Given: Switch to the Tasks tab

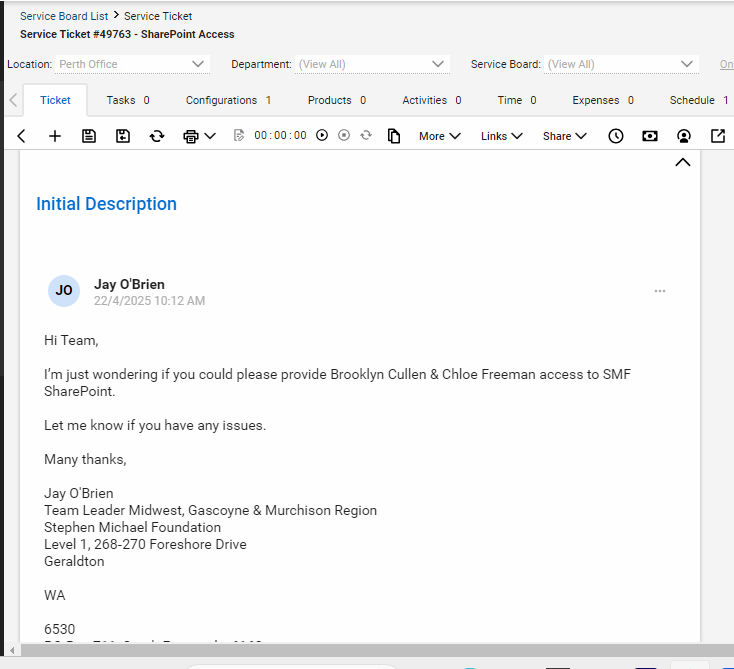Looking at the screenshot, I should (128, 100).
